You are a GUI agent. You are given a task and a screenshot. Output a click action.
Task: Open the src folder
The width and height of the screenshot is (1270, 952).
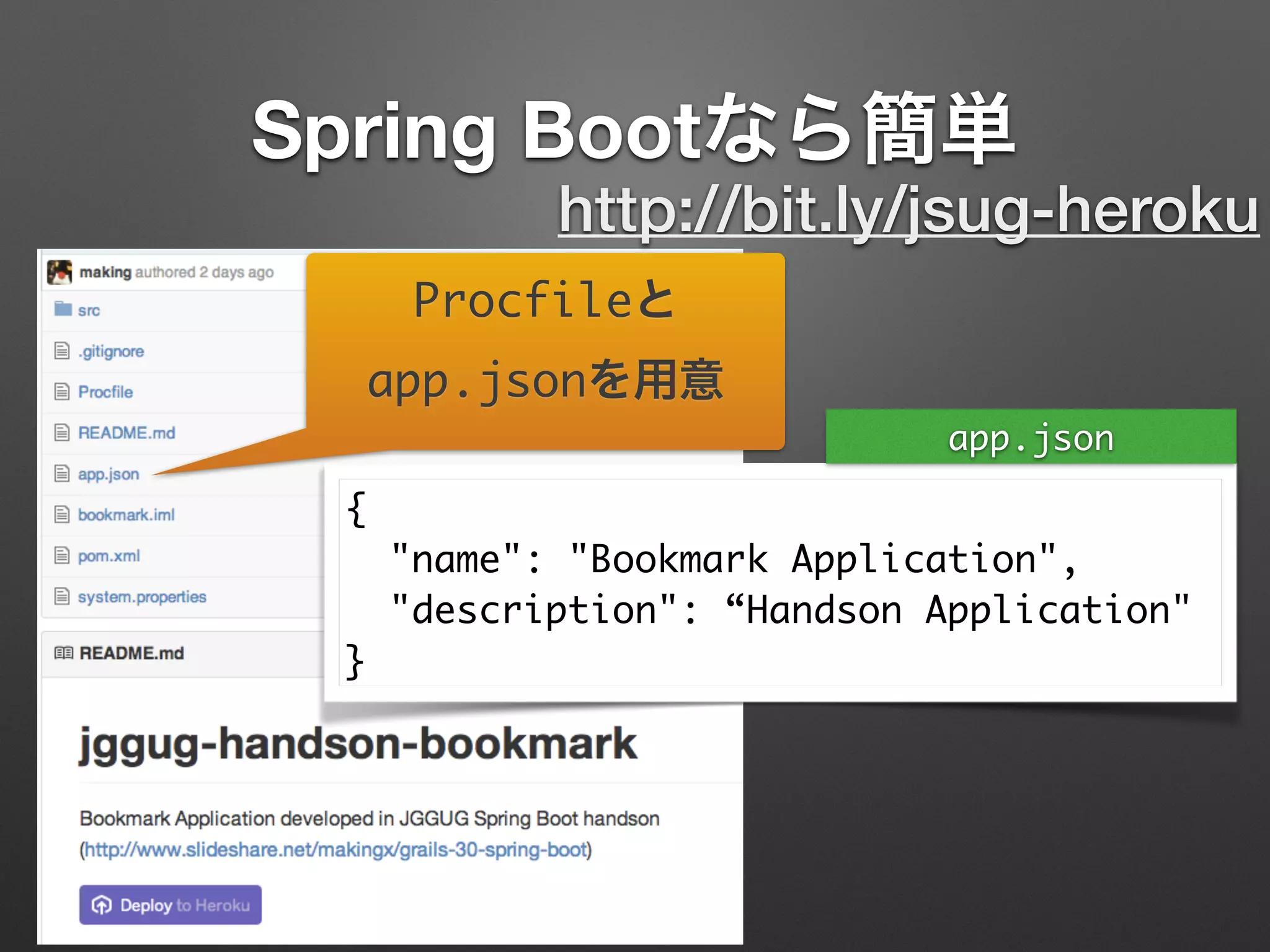(89, 311)
